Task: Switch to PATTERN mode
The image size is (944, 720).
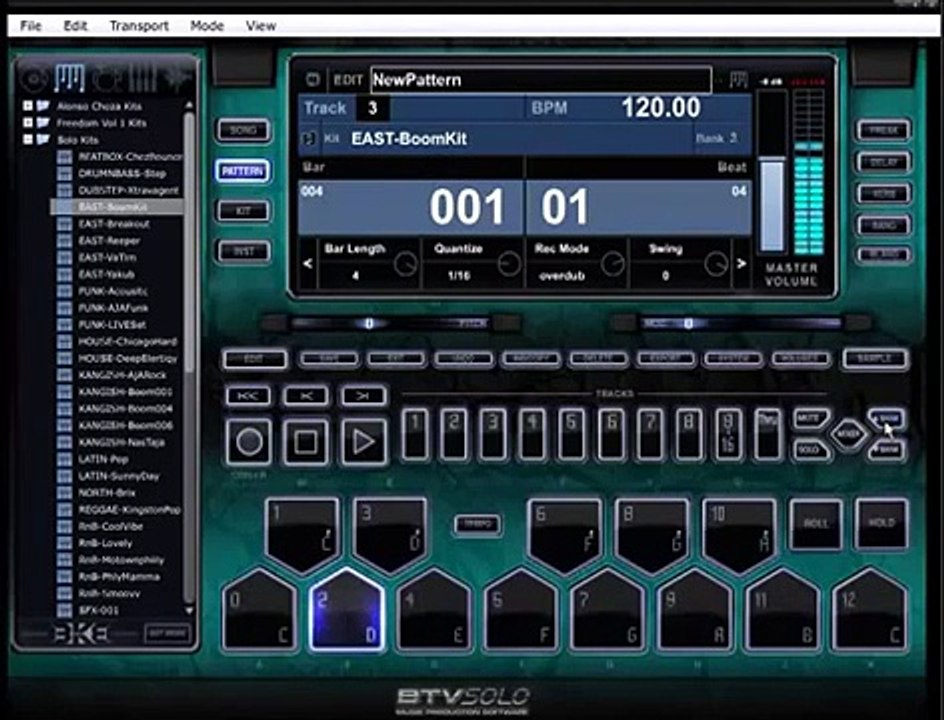Action: (x=243, y=171)
